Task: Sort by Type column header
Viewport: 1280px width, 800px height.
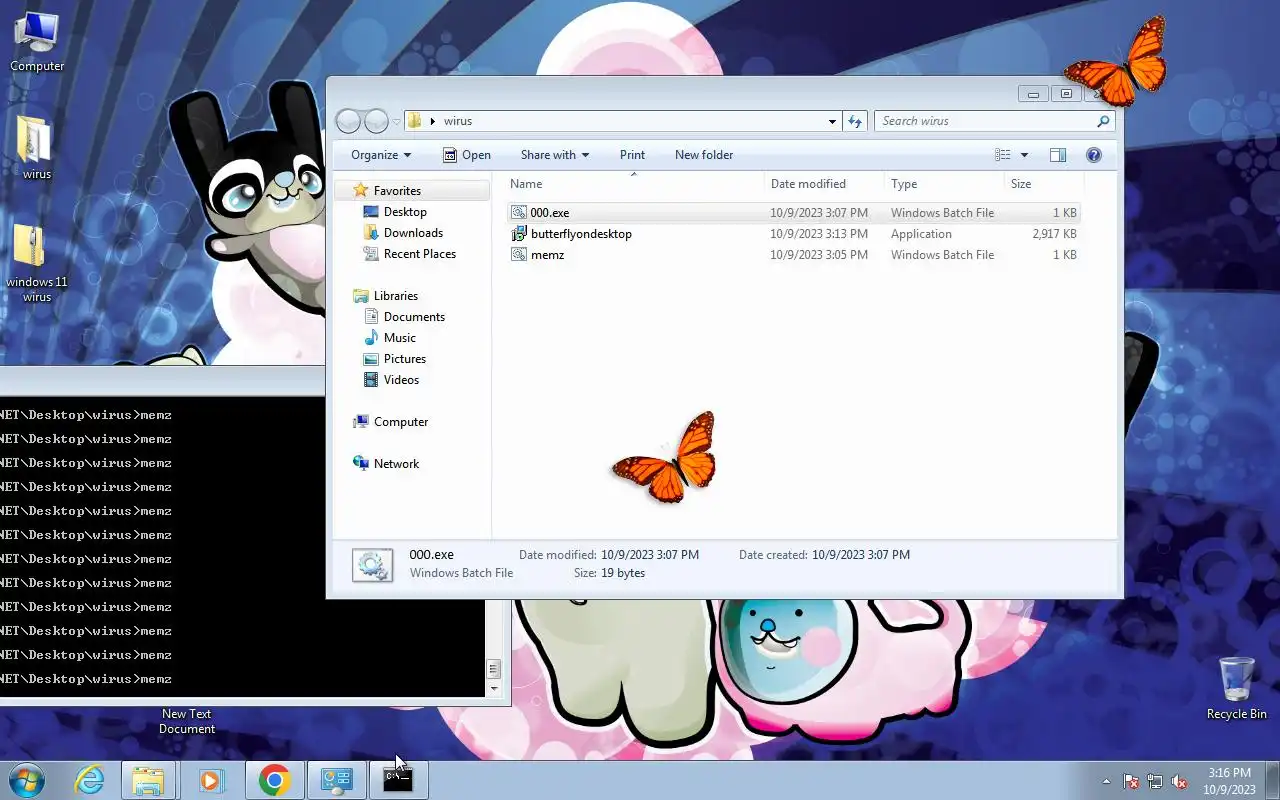Action: (944, 184)
